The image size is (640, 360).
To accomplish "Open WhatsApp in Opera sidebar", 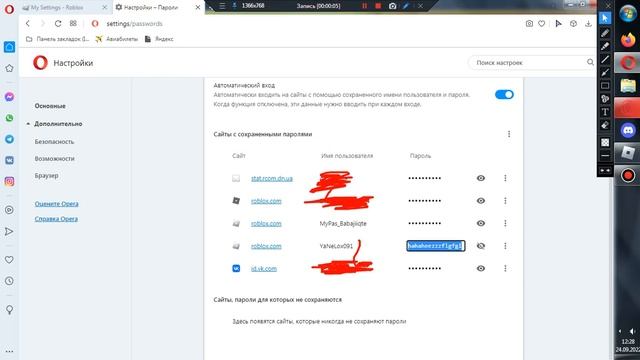I will point(9,118).
